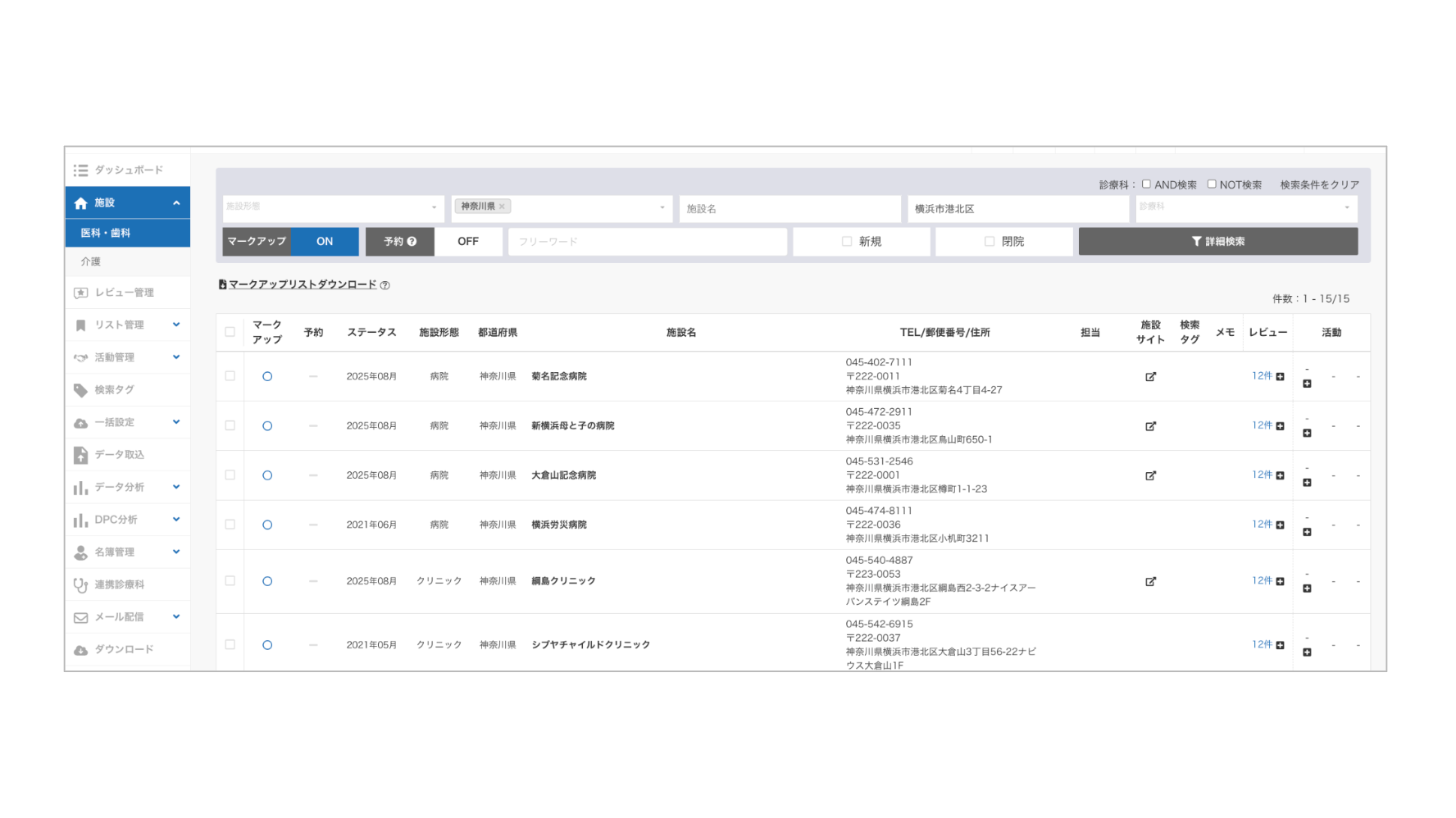This screenshot has width=1456, height=818.
Task: Expand reviews plus icon for 菊名記念病院
Action: pos(1281,377)
